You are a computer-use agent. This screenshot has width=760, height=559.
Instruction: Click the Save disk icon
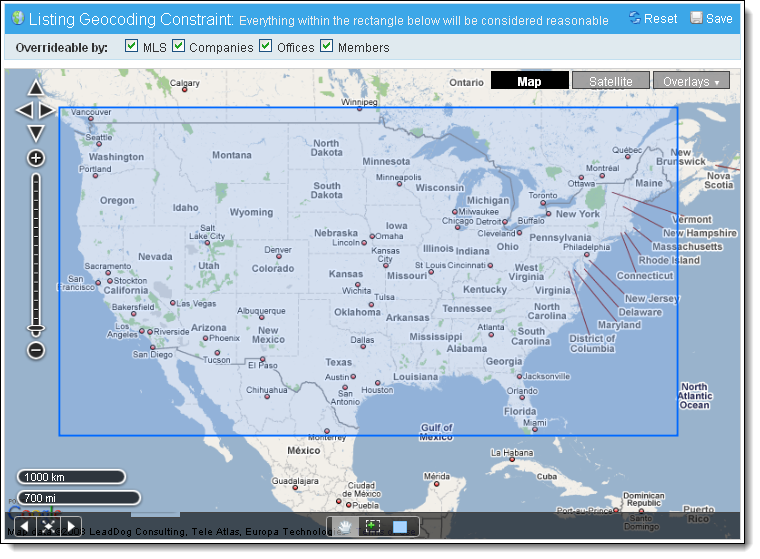click(x=697, y=18)
